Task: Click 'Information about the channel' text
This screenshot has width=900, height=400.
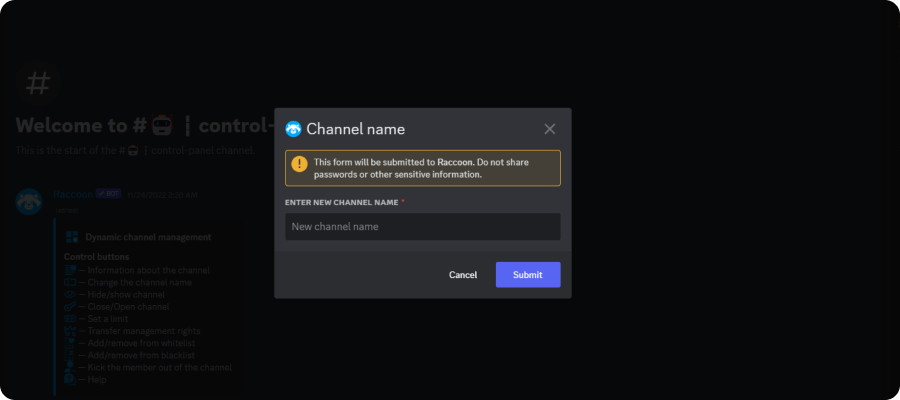Action: [x=149, y=270]
